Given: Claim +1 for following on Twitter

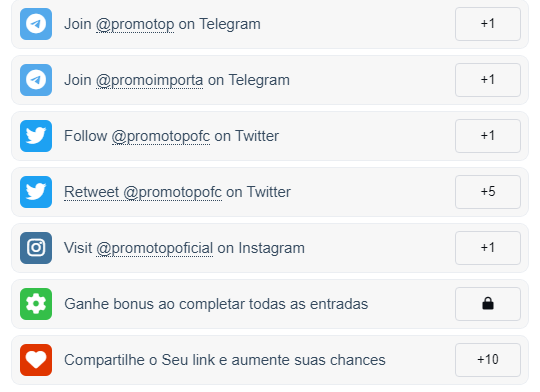Looking at the screenshot, I should pyautogui.click(x=488, y=136).
